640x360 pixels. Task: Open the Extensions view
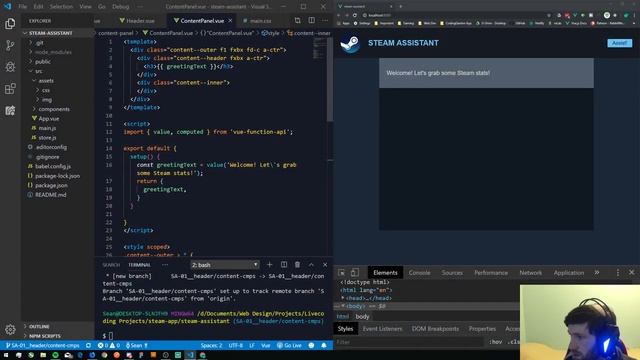click(10, 89)
